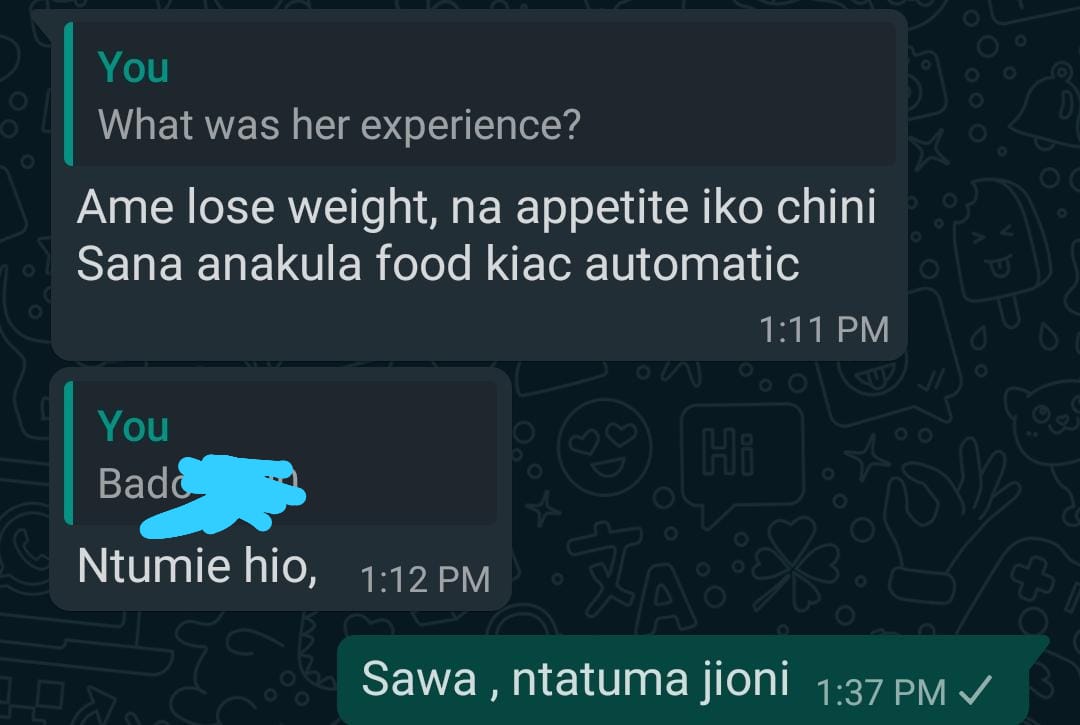Image resolution: width=1080 pixels, height=725 pixels.
Task: Tap the blue scribble covering the quoted text
Action: tap(222, 495)
